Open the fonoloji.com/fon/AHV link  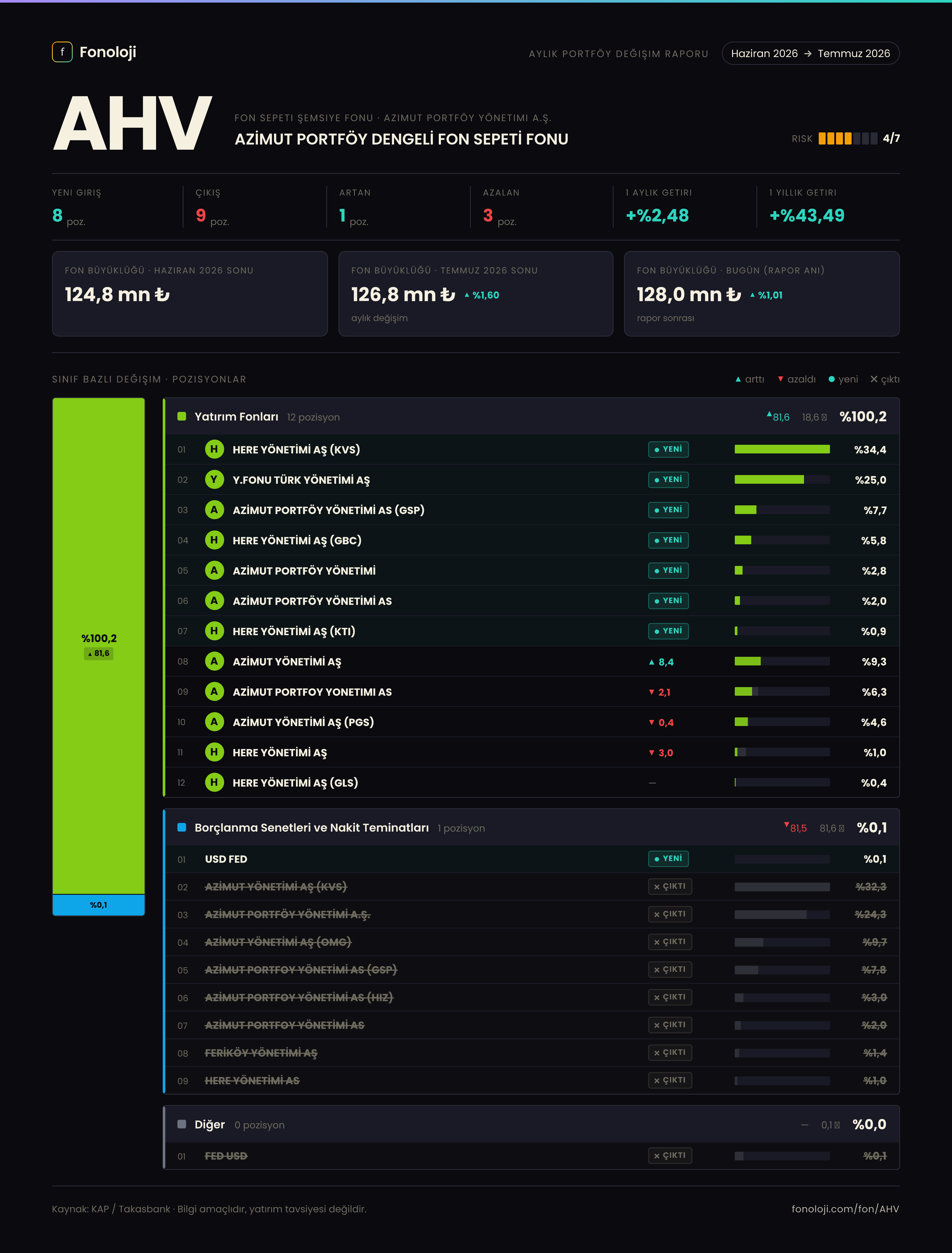coord(846,1209)
